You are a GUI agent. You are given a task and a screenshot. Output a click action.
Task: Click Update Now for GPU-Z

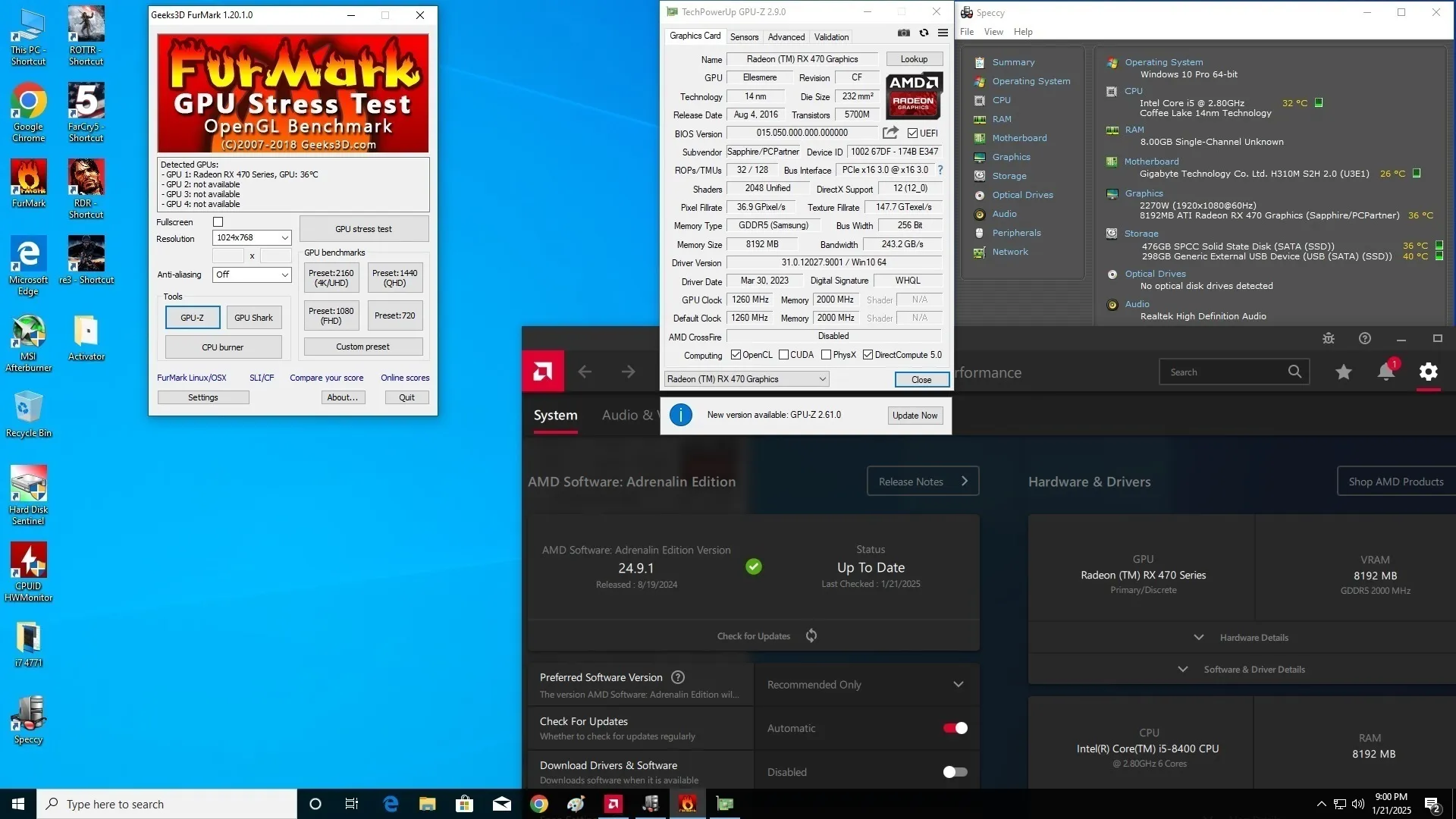[915, 416]
